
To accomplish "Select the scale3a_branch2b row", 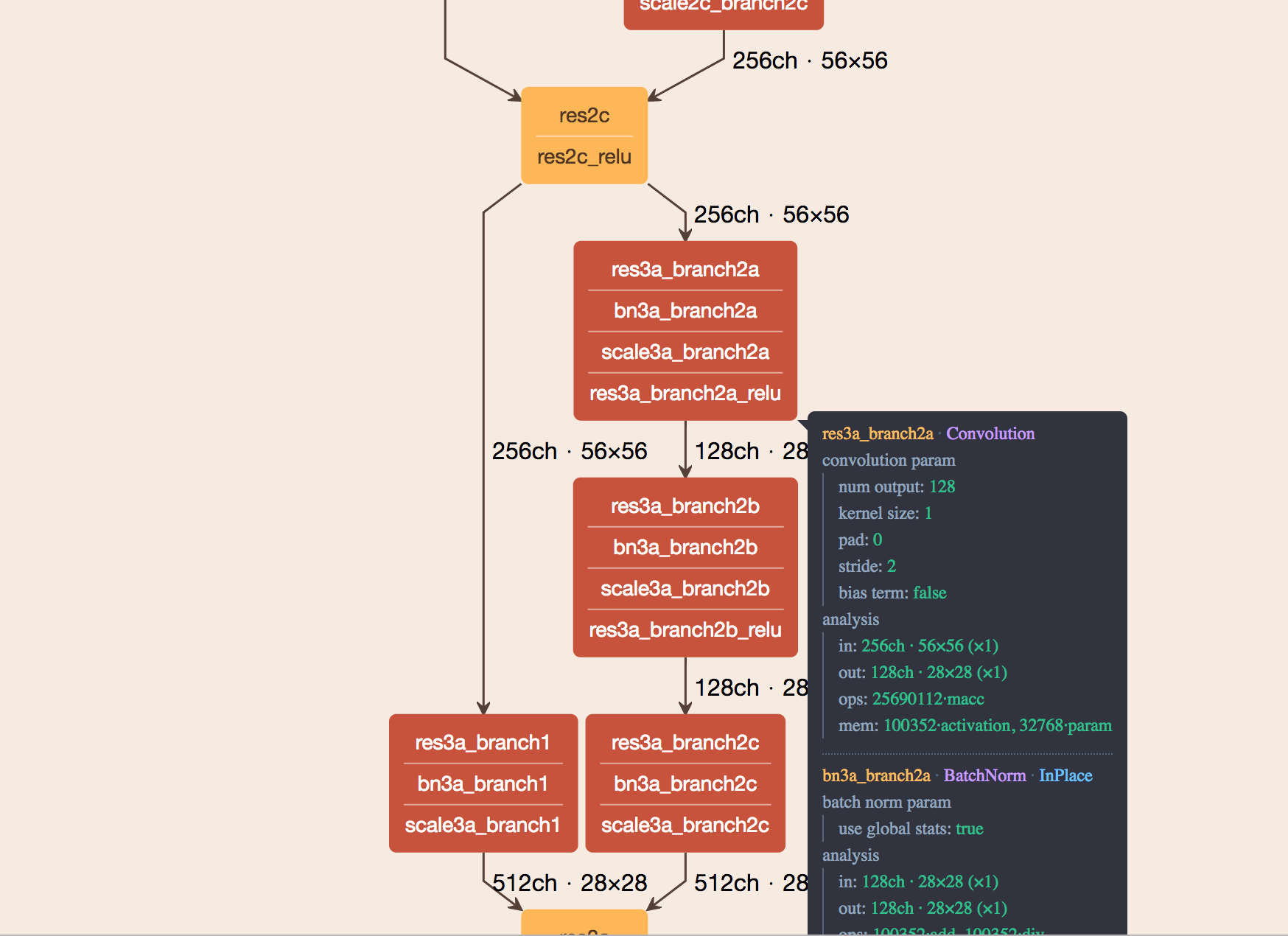I will point(684,588).
